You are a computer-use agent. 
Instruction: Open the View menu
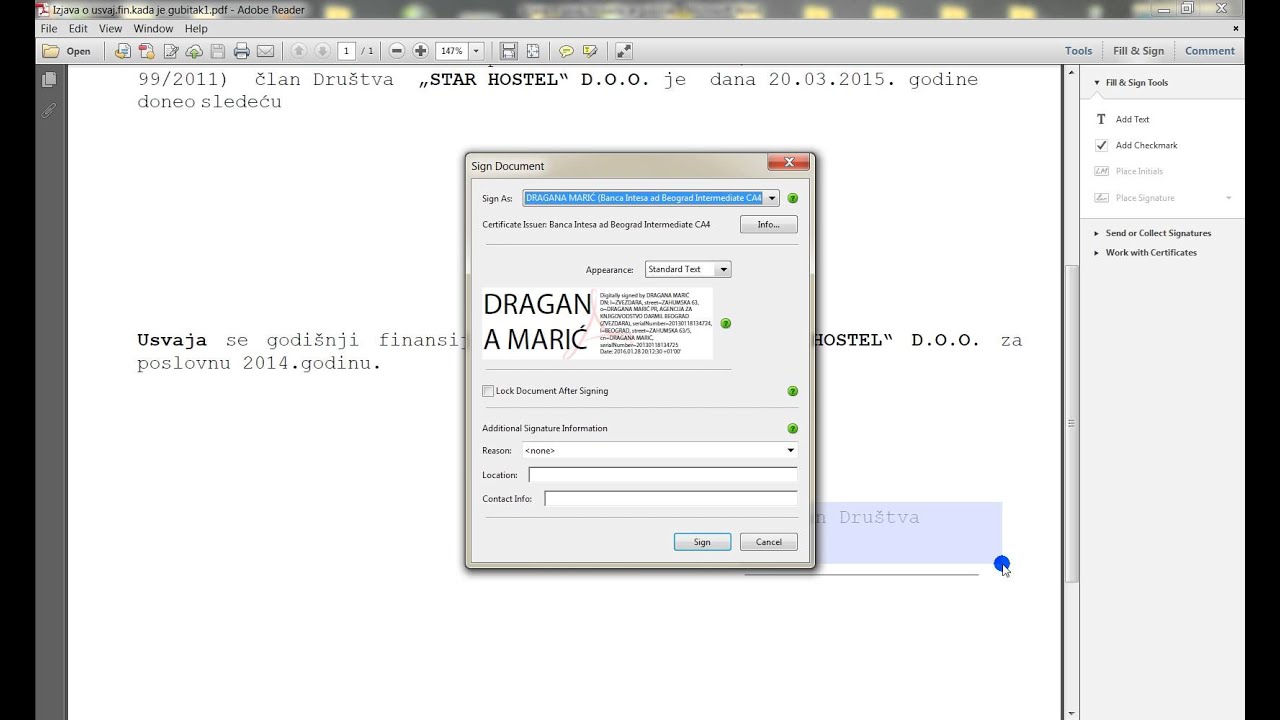[110, 29]
